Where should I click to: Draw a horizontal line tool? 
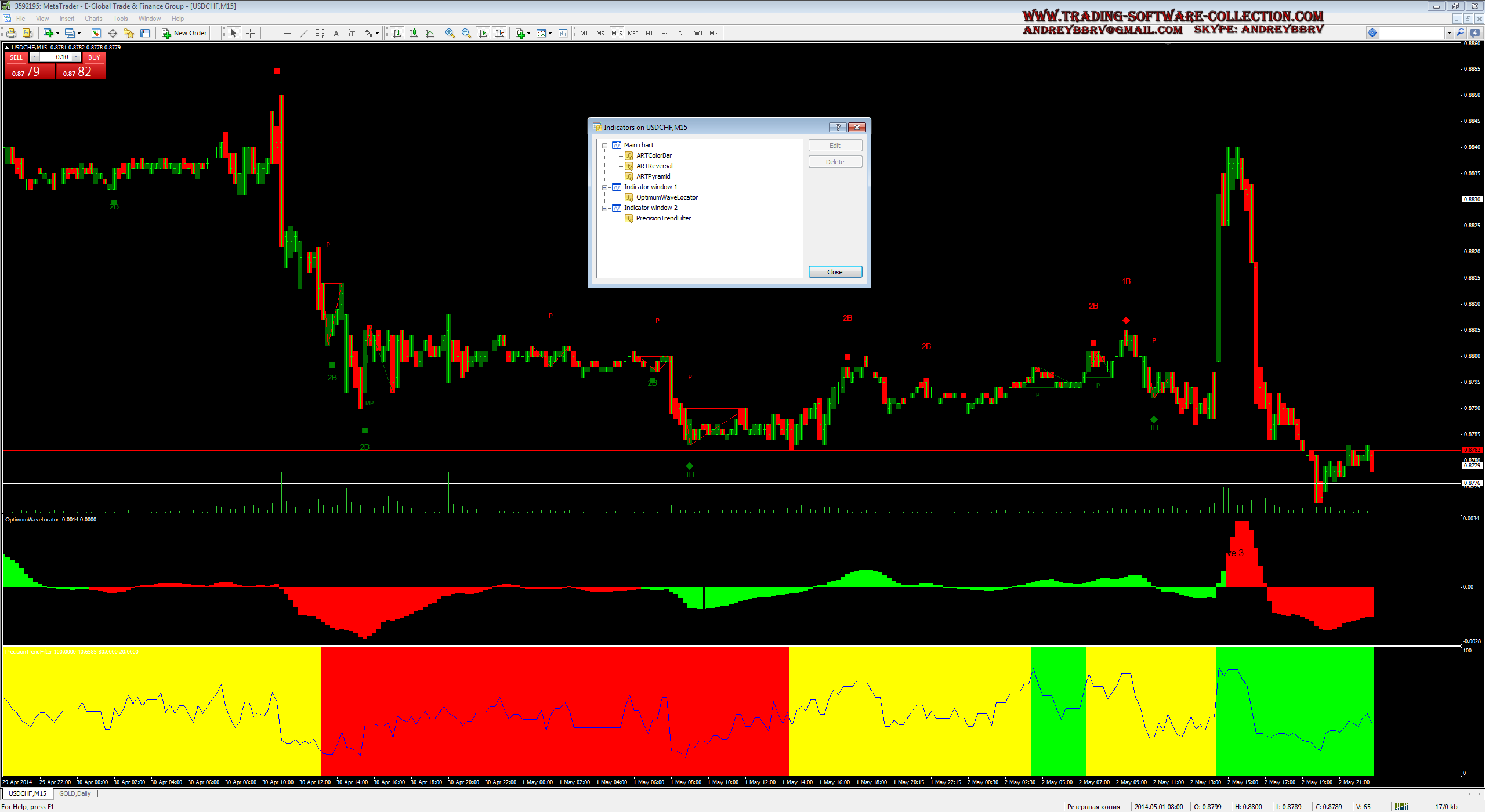tap(287, 33)
